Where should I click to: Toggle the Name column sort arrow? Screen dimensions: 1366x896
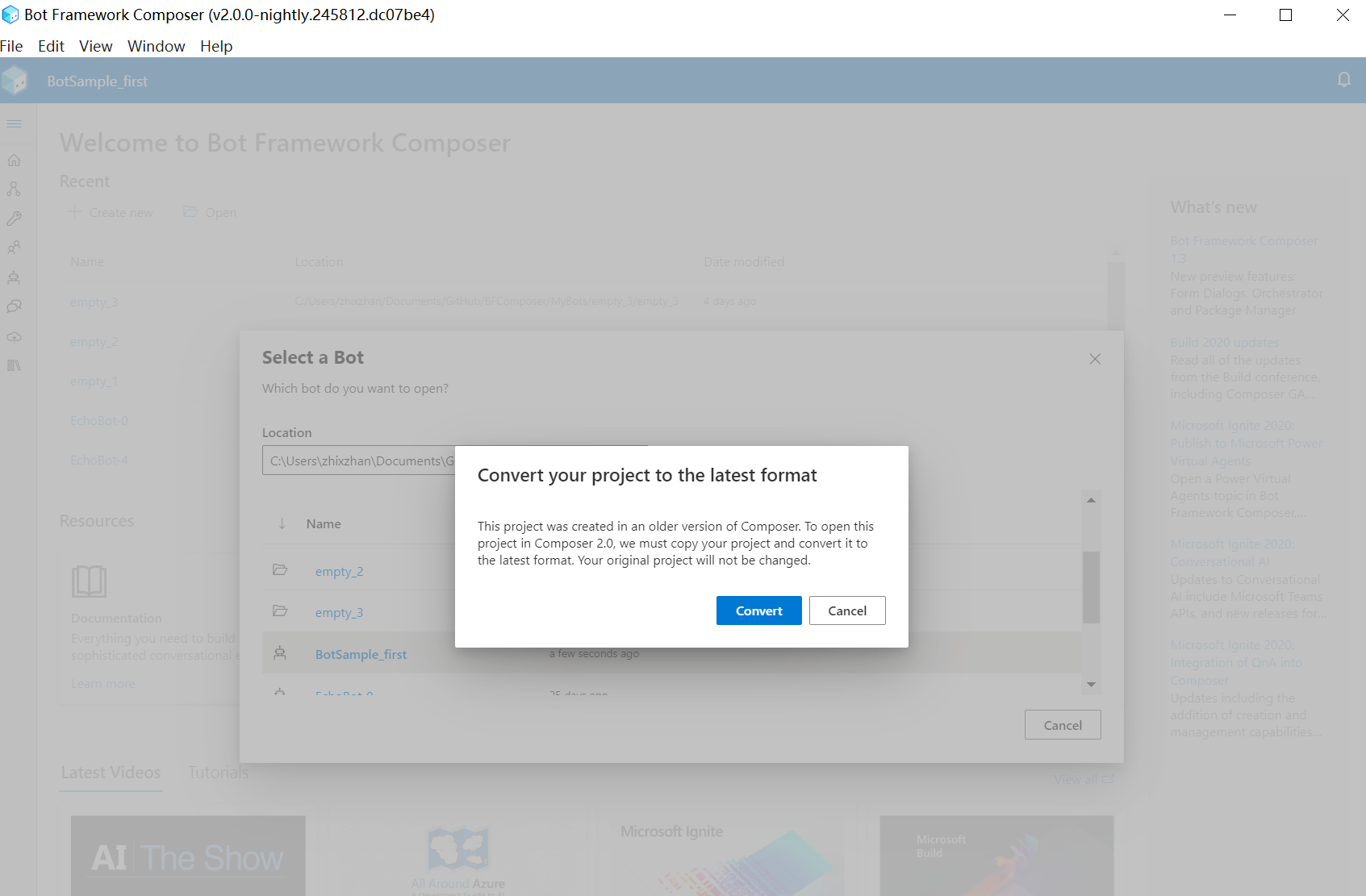click(x=282, y=523)
